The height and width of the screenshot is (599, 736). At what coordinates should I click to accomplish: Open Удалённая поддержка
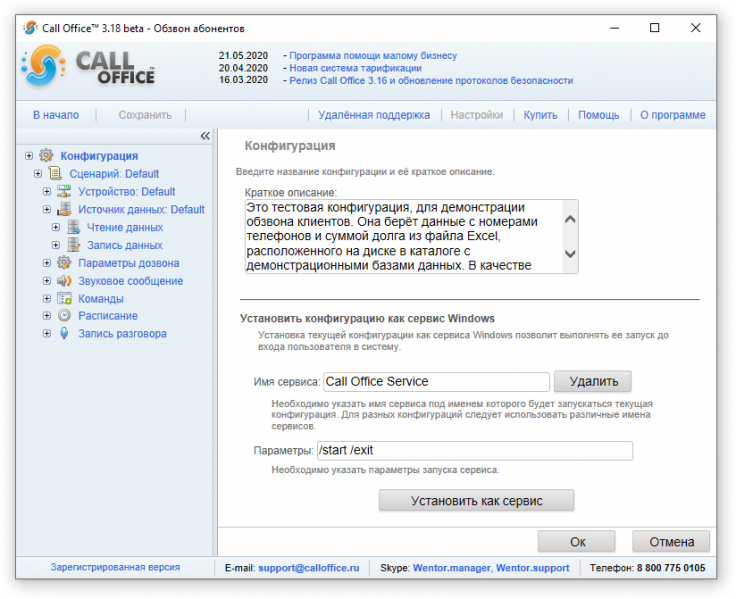(374, 115)
